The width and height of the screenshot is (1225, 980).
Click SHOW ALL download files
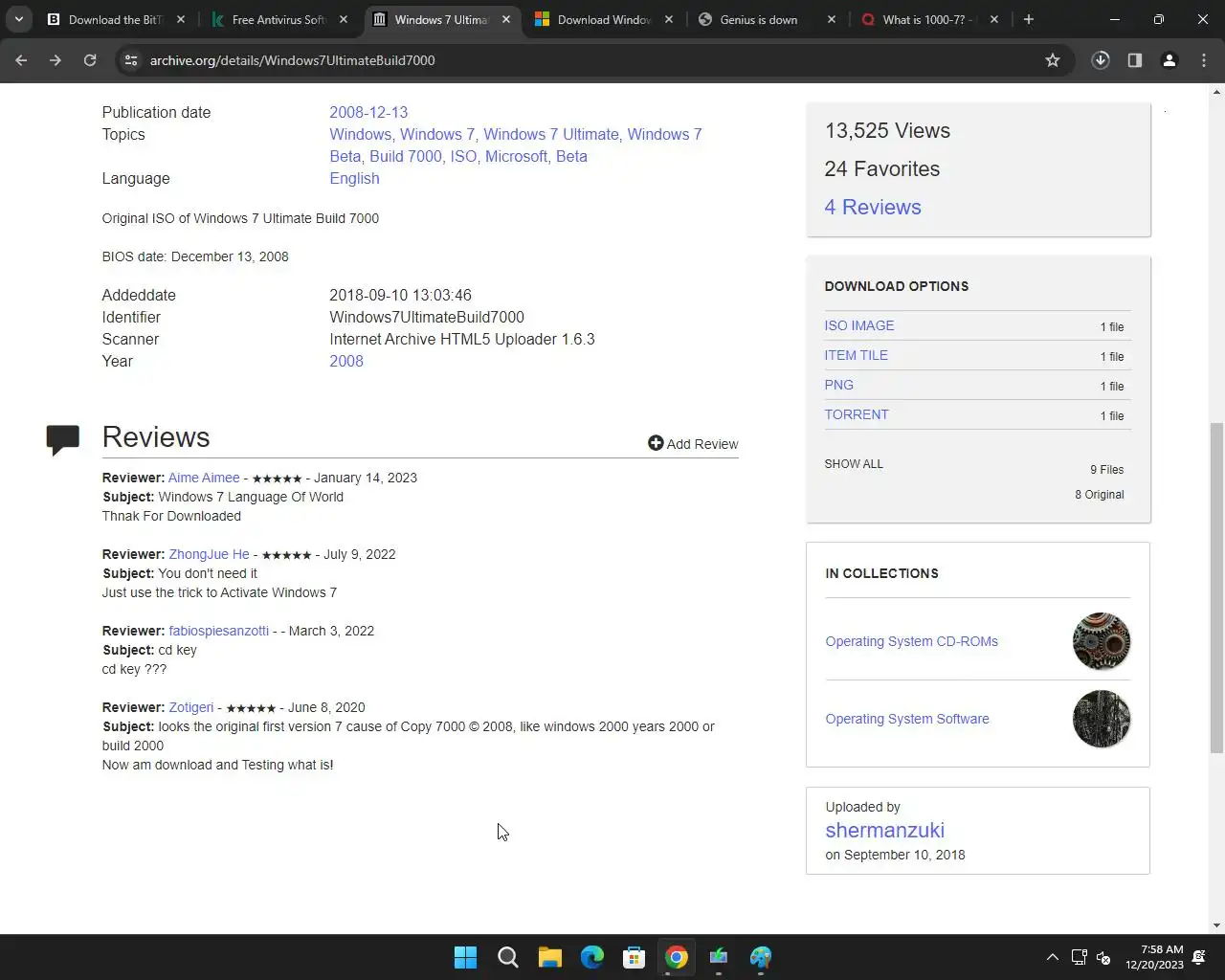pyautogui.click(x=854, y=463)
